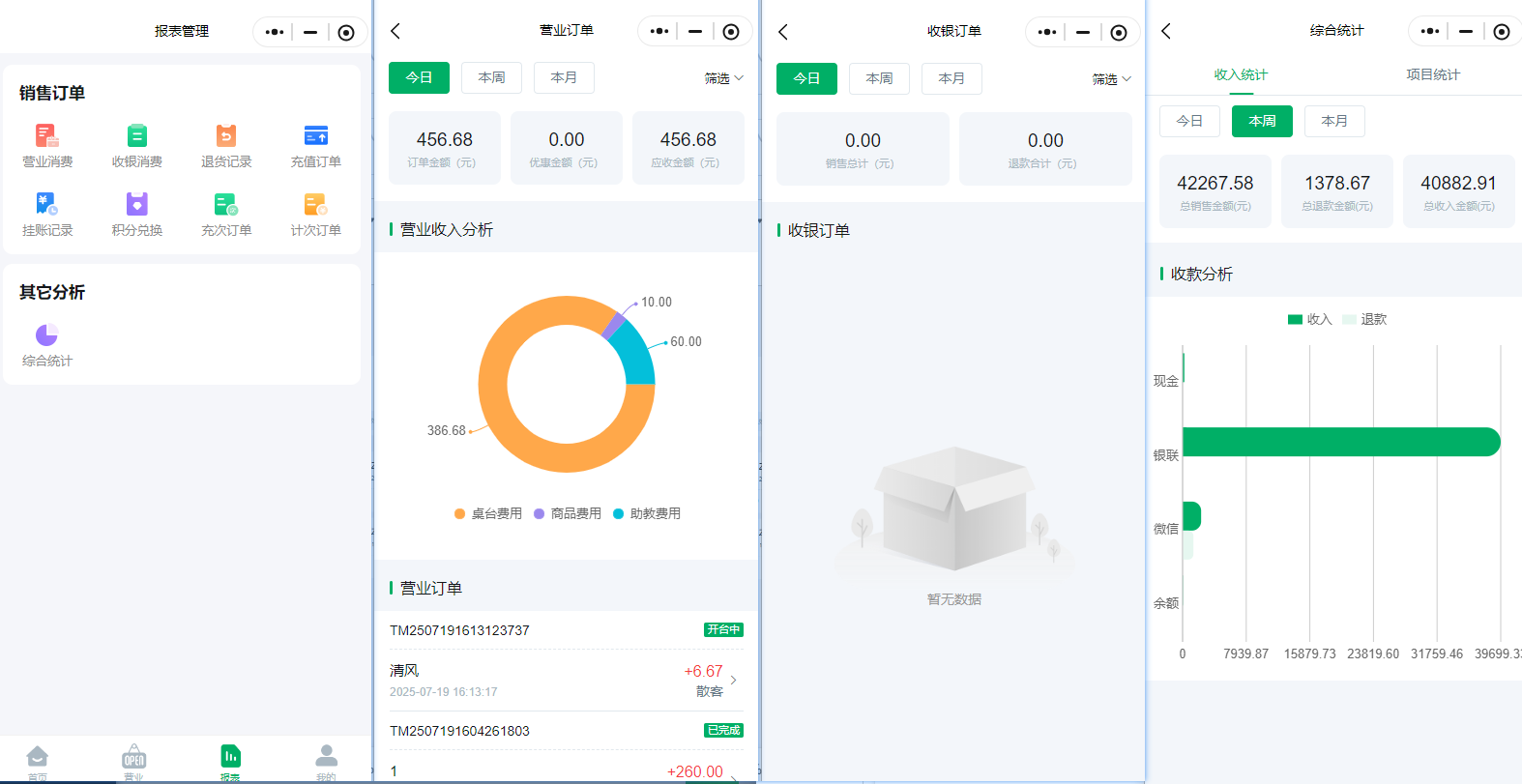Expand 筛选 dropdown in 营业订单 panel
The height and width of the screenshot is (784, 1522).
pyautogui.click(x=723, y=78)
